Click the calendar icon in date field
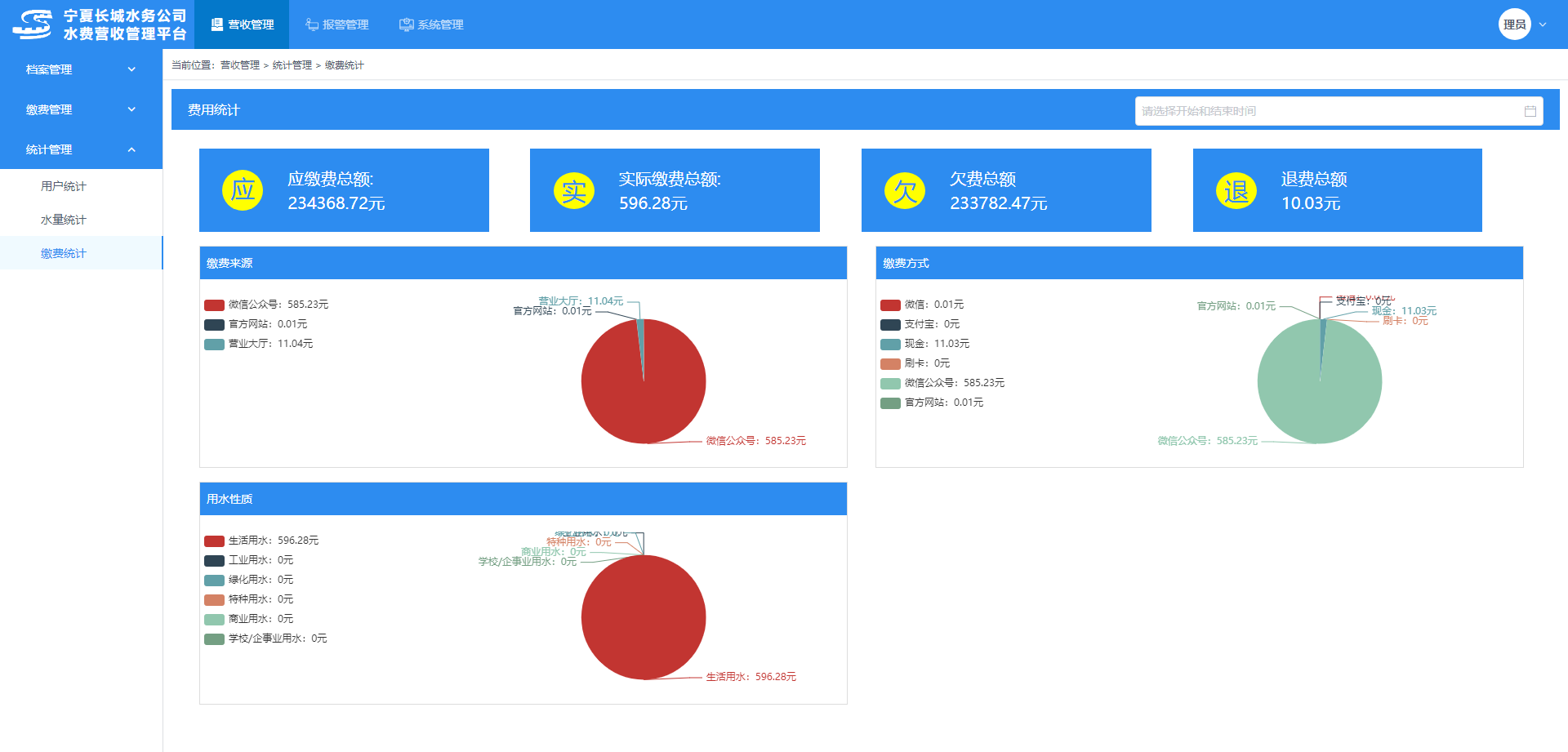The width and height of the screenshot is (1568, 752). pos(1530,111)
